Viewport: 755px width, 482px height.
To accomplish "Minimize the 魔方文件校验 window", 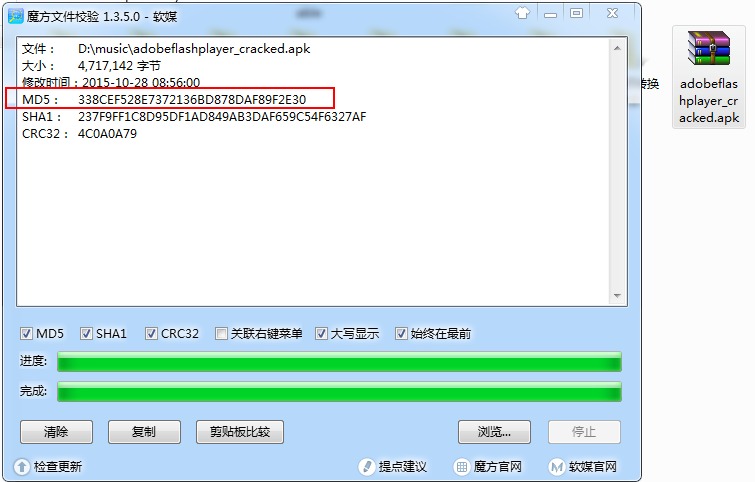I will pyautogui.click(x=550, y=14).
